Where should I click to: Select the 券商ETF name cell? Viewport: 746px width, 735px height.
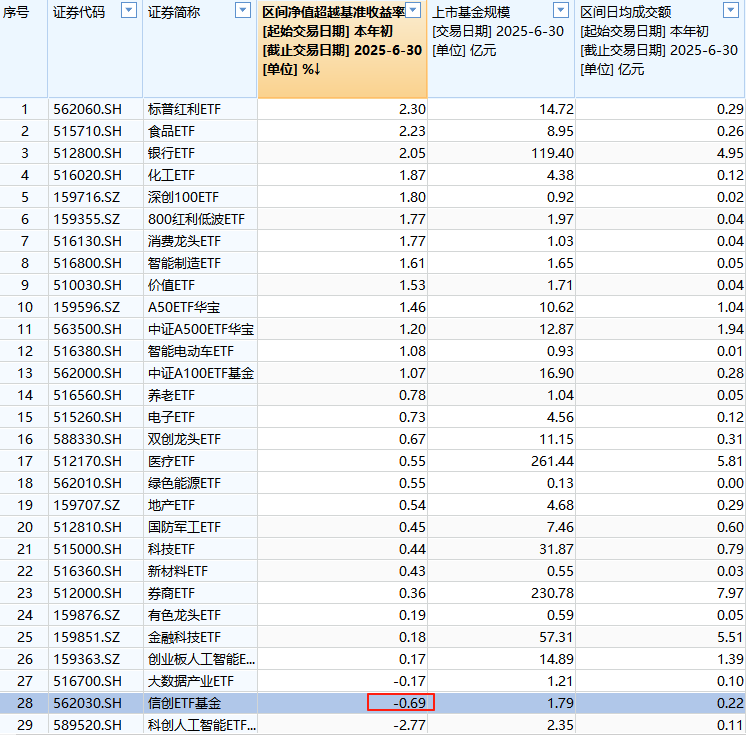tap(171, 592)
